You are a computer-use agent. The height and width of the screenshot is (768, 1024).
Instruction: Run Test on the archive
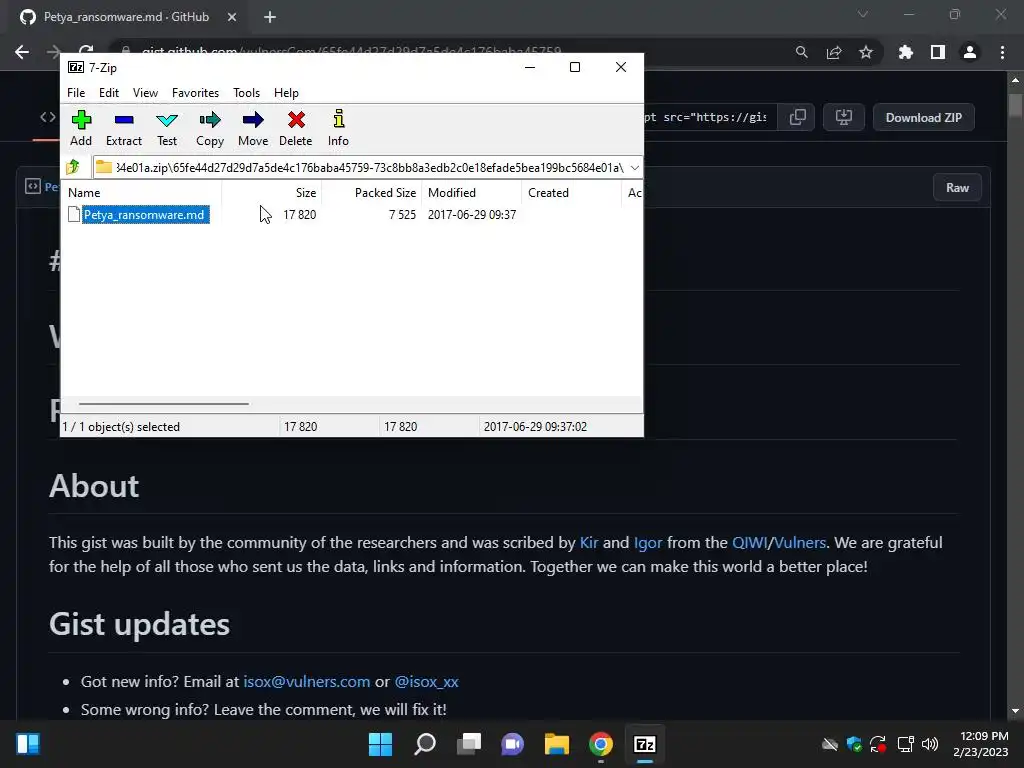167,128
